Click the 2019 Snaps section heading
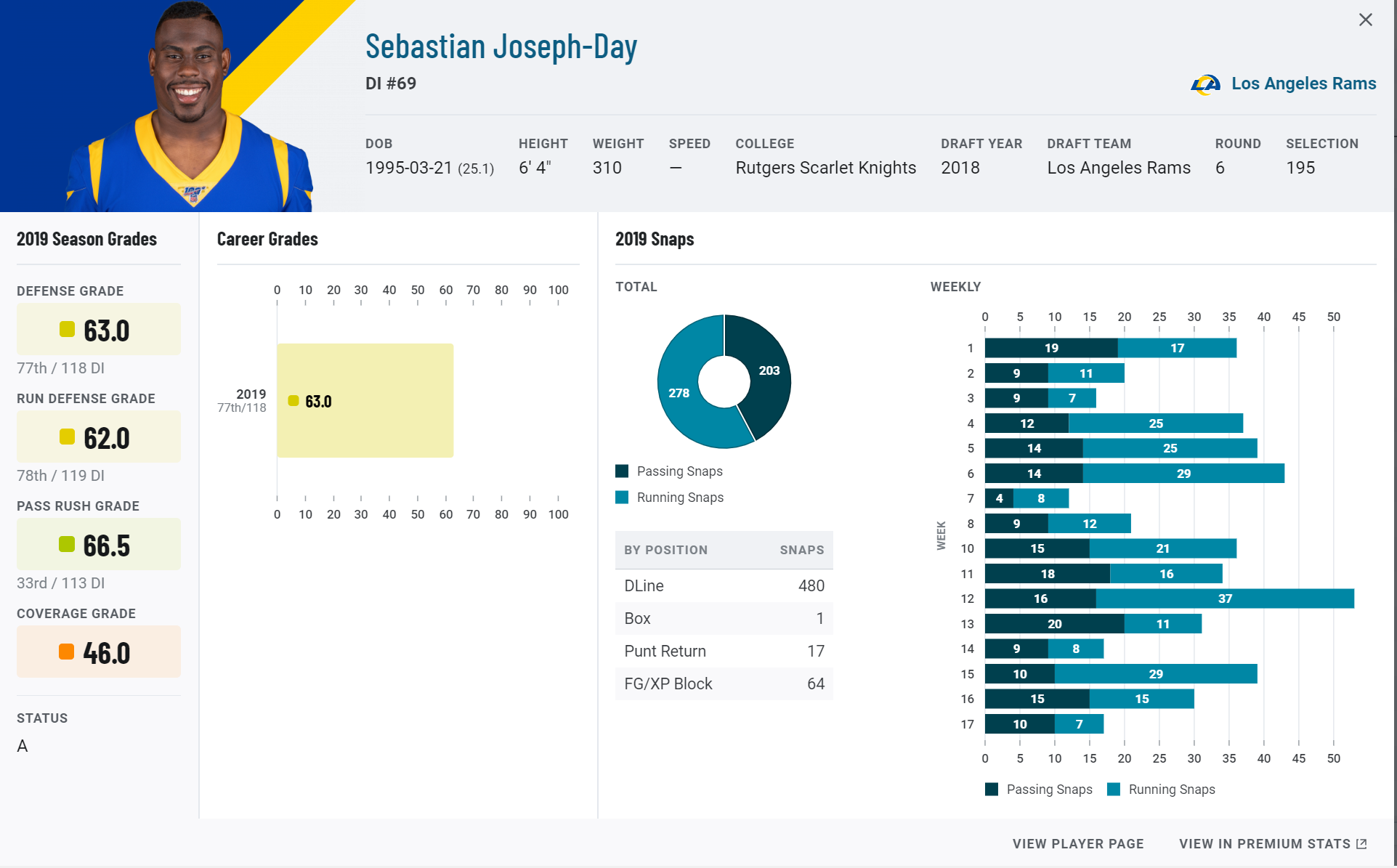Screen dimensions: 1397x868 [655, 239]
